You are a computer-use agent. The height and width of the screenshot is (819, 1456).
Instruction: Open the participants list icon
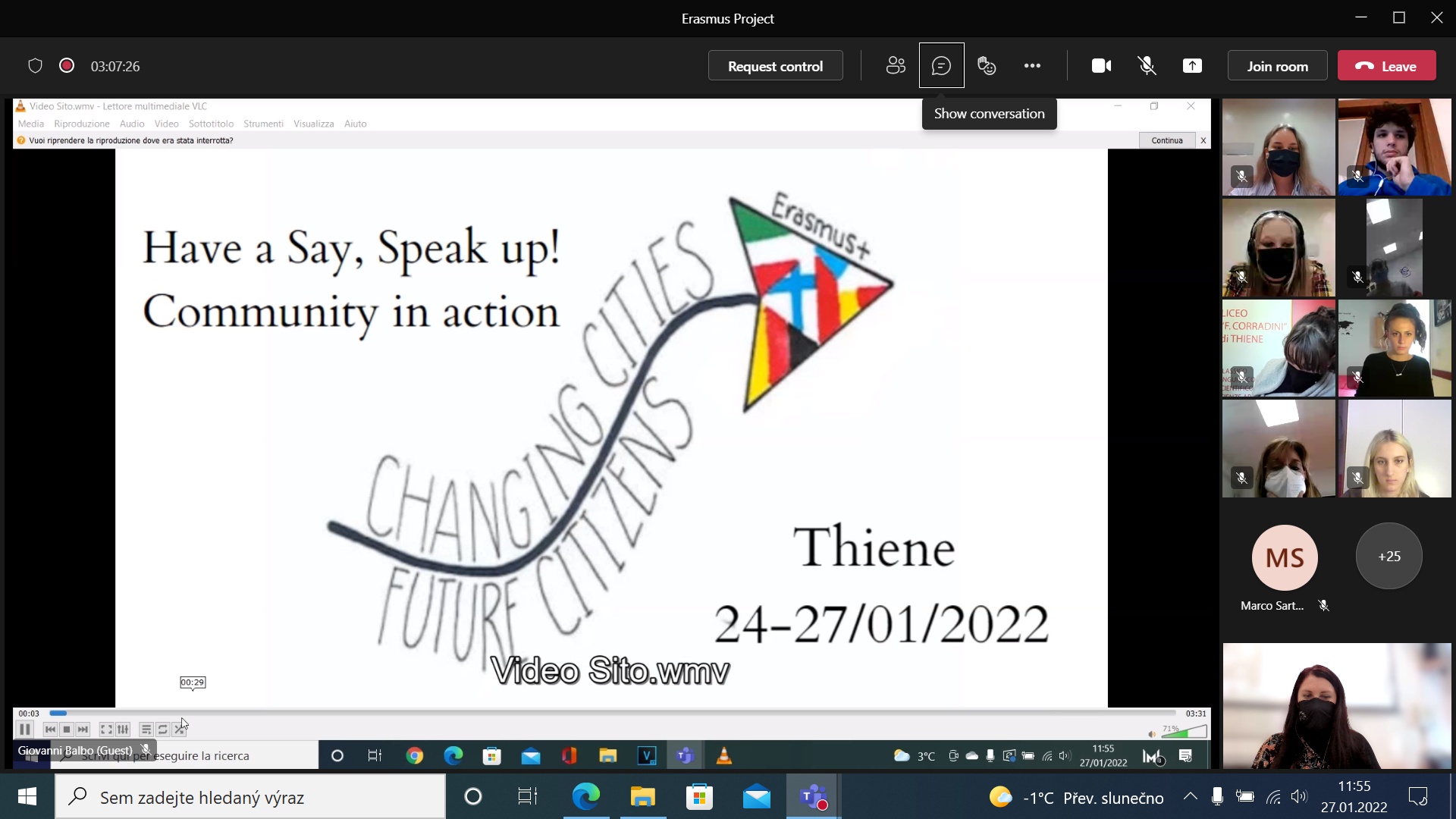click(896, 66)
